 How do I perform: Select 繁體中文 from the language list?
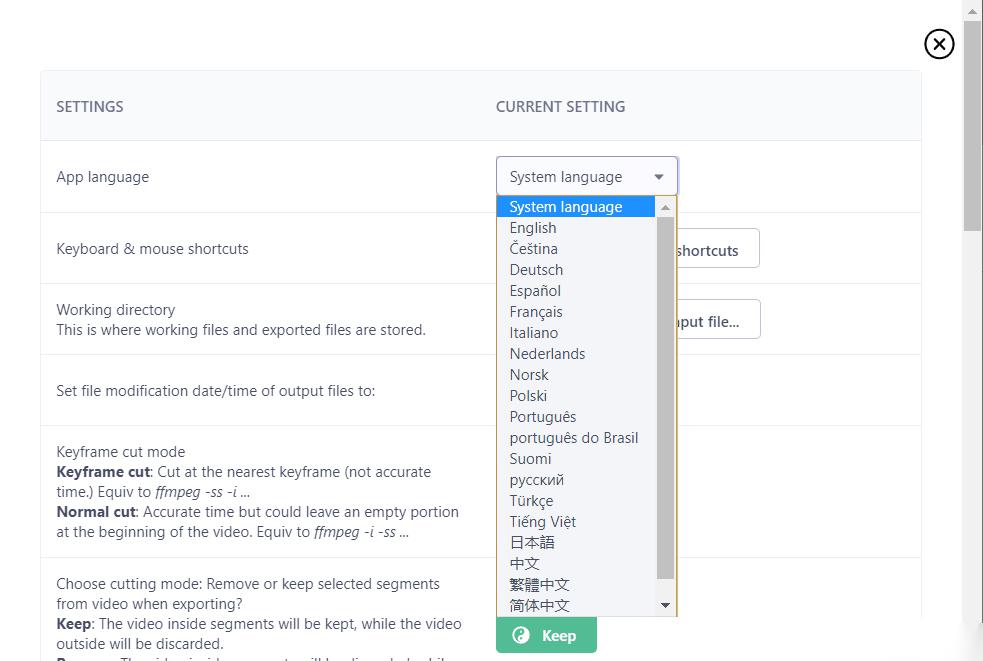(x=576, y=584)
